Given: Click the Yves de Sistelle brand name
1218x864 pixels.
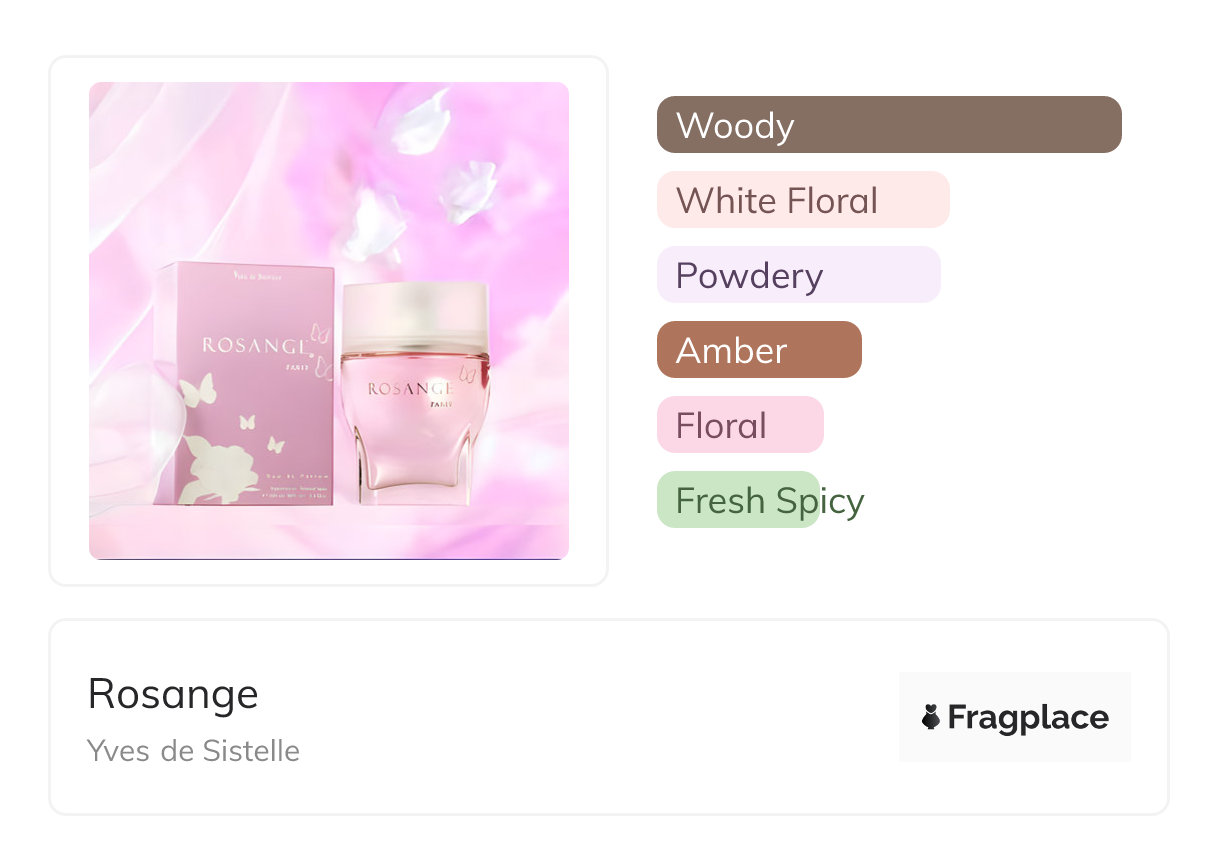Looking at the screenshot, I should click(x=193, y=751).
